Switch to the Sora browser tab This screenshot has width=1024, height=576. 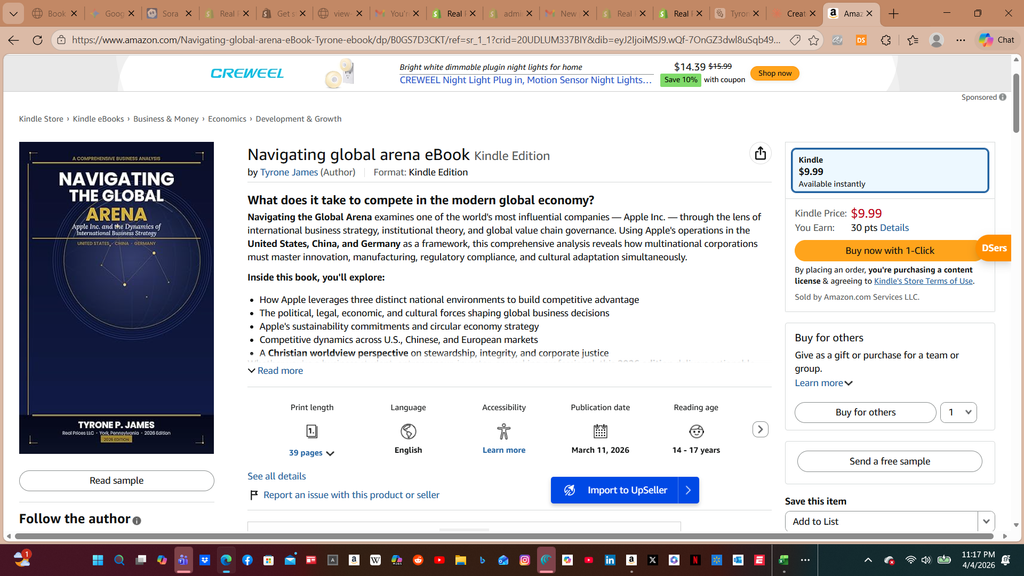169,13
